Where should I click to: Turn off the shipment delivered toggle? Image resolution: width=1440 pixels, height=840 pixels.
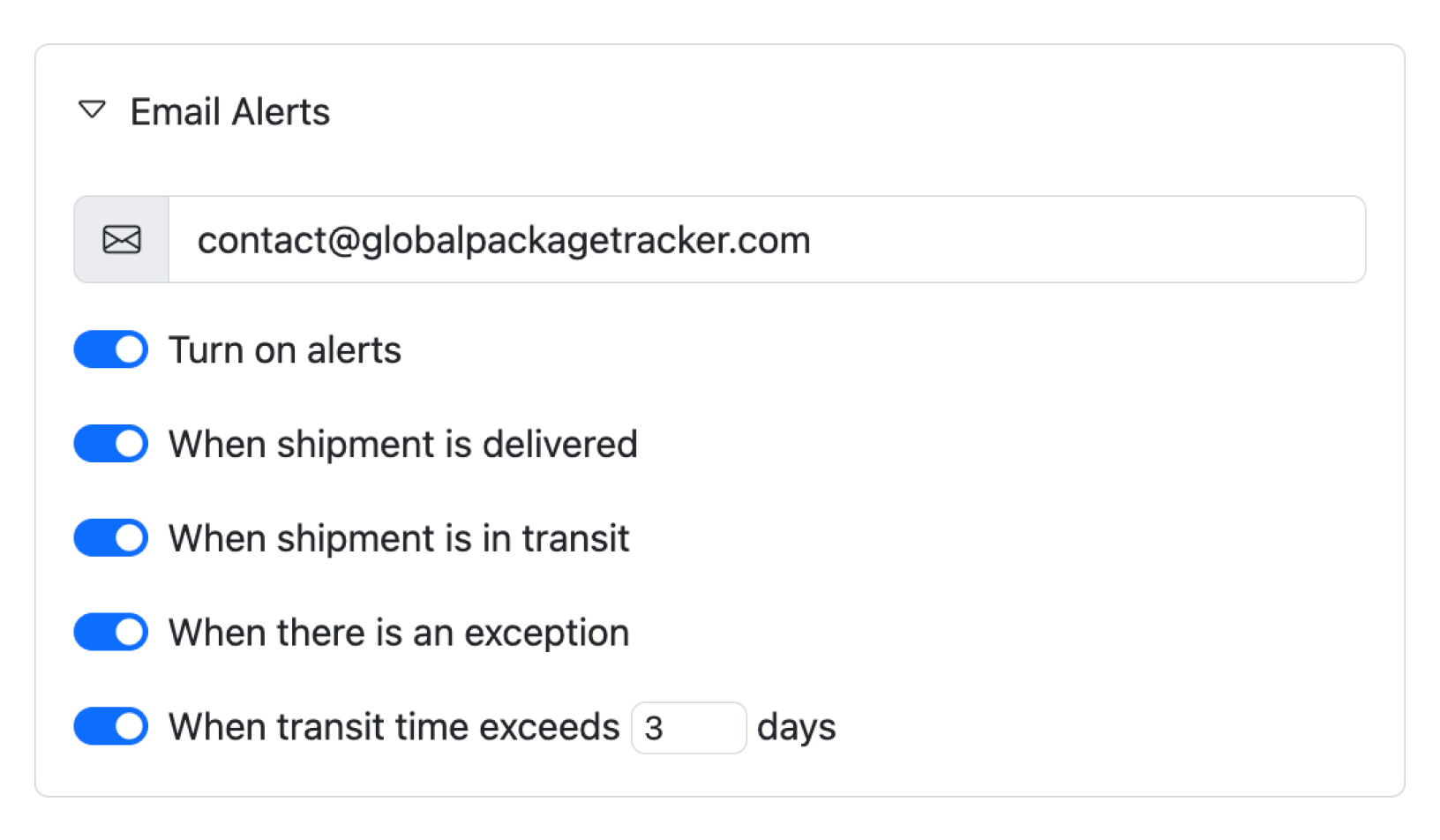pyautogui.click(x=111, y=444)
